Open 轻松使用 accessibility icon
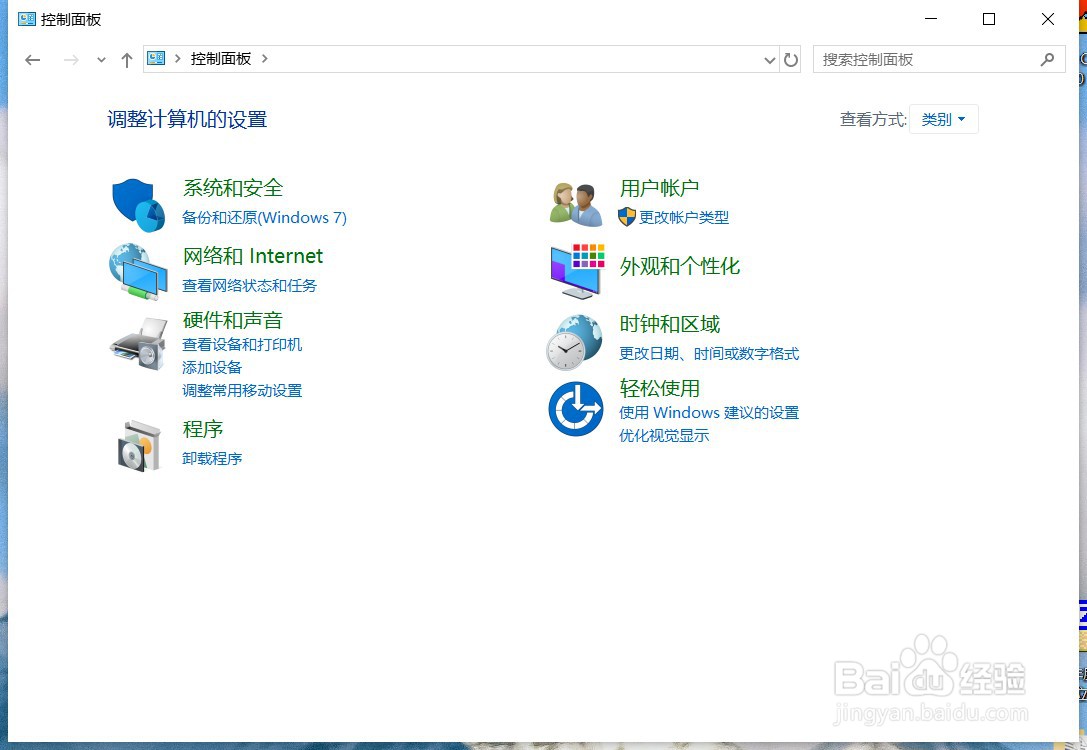This screenshot has width=1087, height=750. click(575, 408)
